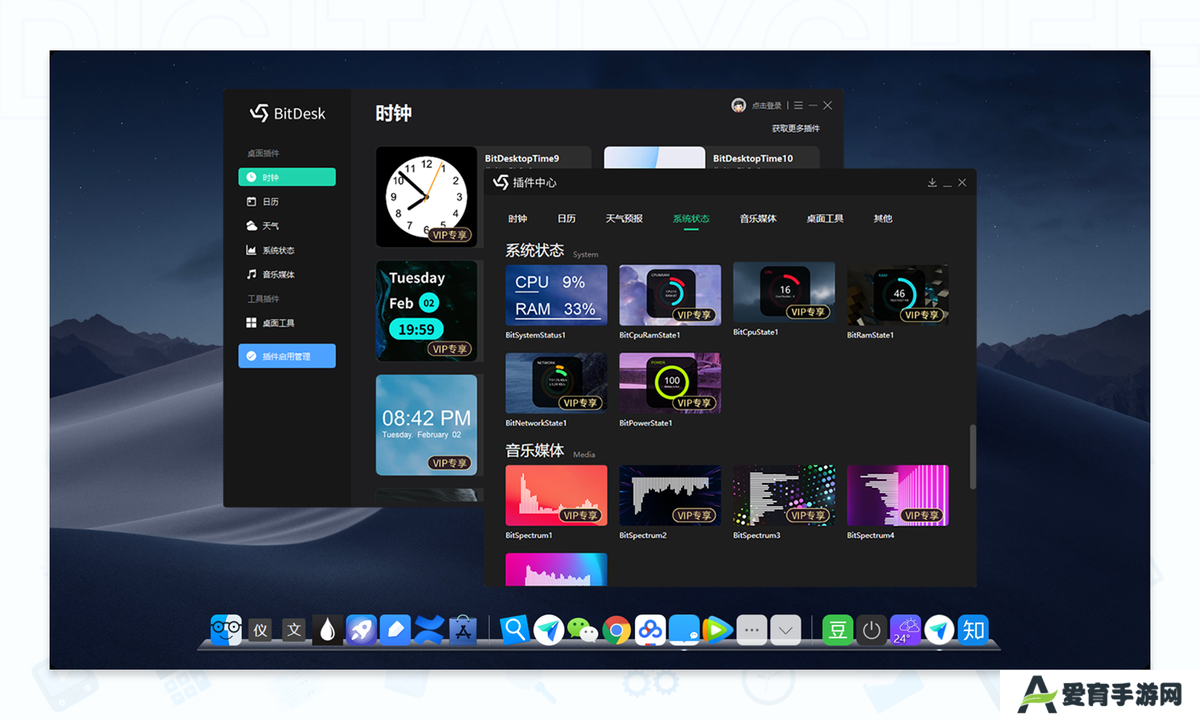Select the BitSpectrum4 plugin thumbnail
The height and width of the screenshot is (720, 1200).
pos(898,495)
